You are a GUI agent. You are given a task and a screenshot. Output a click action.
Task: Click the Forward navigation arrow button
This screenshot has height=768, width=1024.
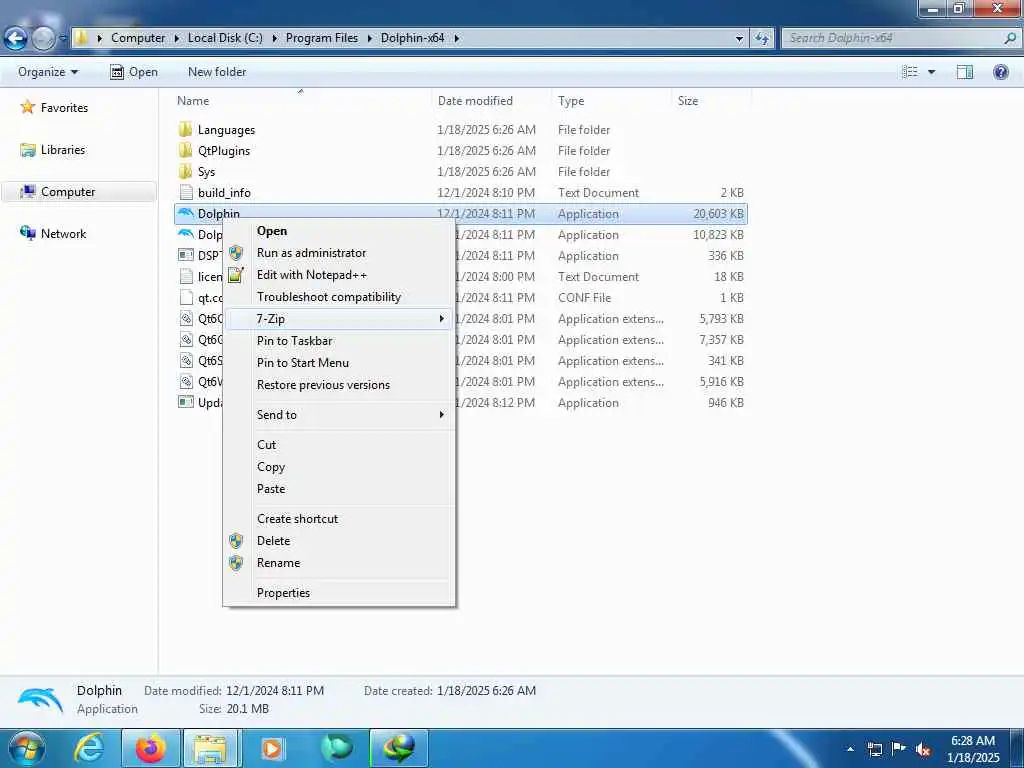(x=43, y=39)
